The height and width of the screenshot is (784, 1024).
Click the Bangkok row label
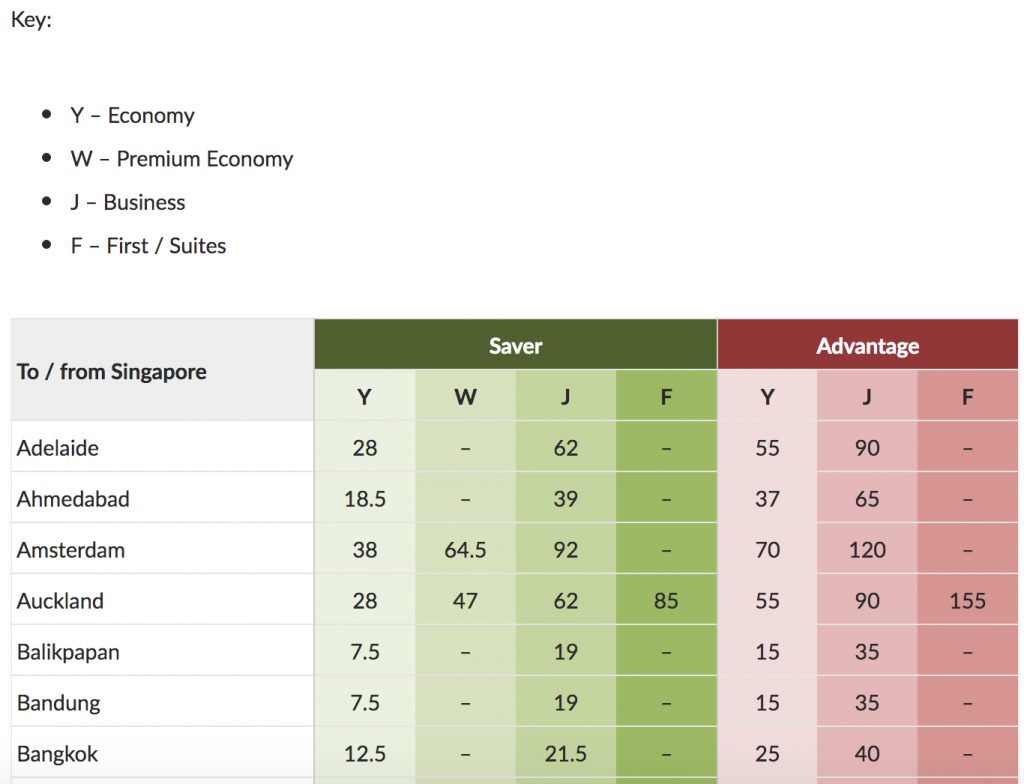(x=58, y=754)
